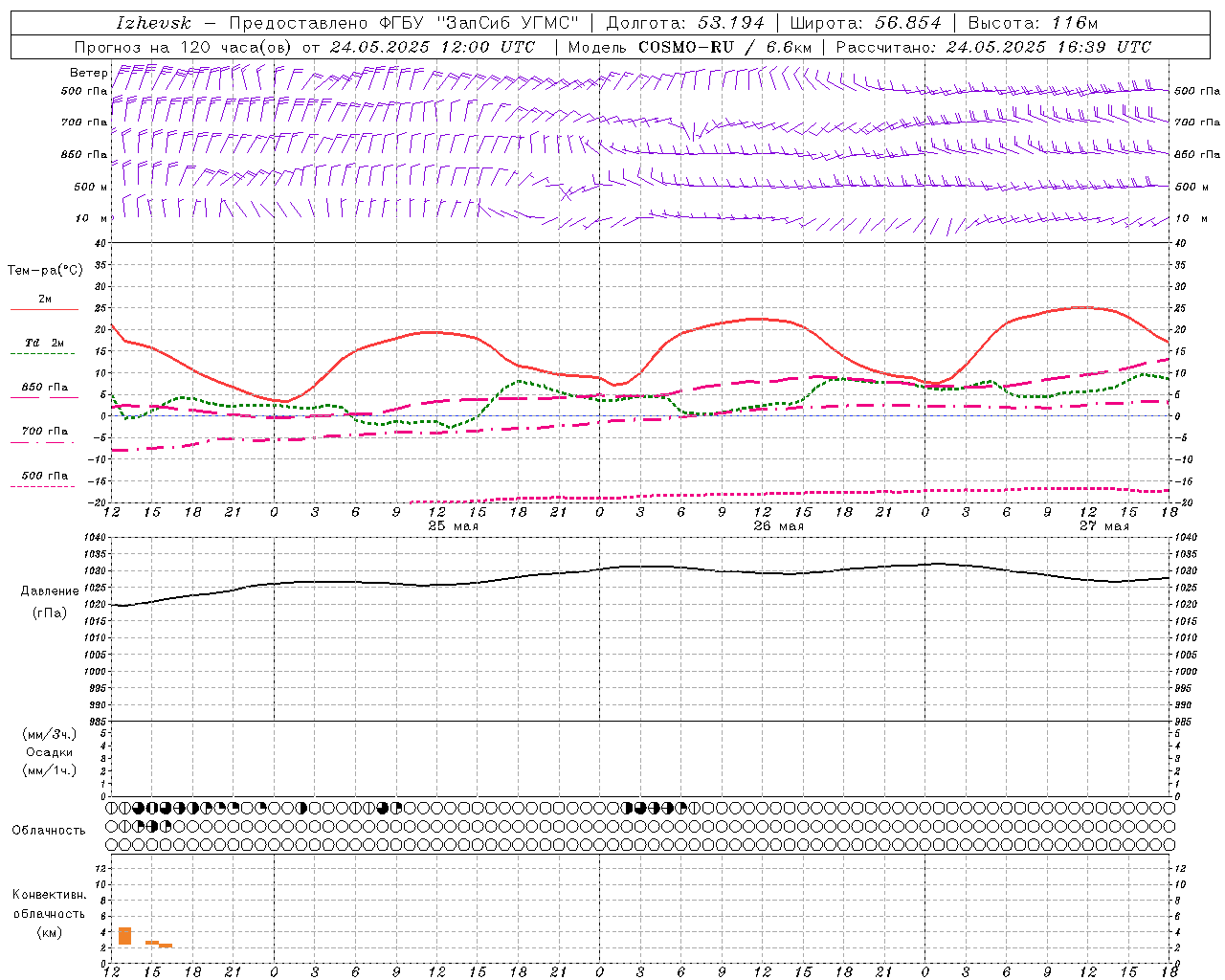Click the '(мм/3ч.)' precipitation unit label
1225x980 pixels.
(x=50, y=735)
